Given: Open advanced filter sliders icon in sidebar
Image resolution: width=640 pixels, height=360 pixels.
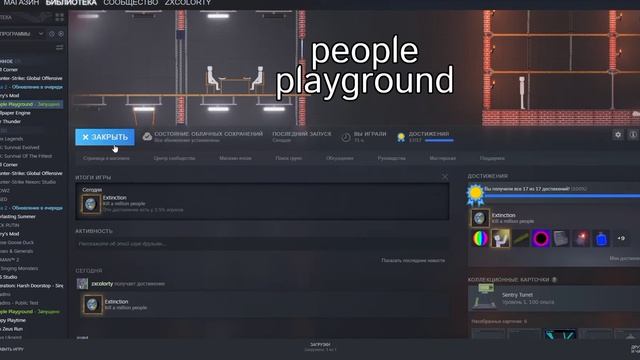Looking at the screenshot, I should coord(60,48).
